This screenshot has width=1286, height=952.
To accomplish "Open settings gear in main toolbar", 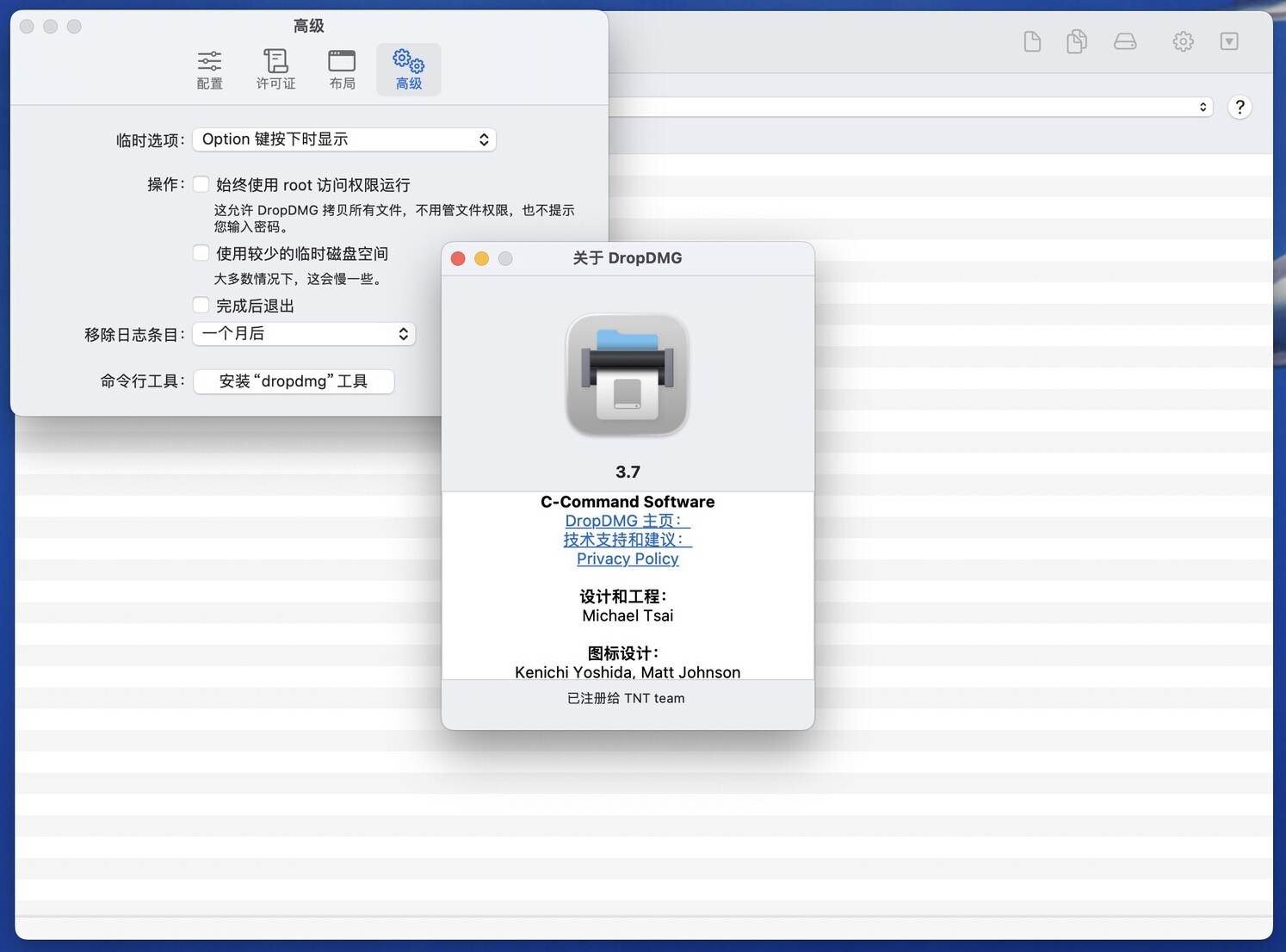I will 1183,41.
